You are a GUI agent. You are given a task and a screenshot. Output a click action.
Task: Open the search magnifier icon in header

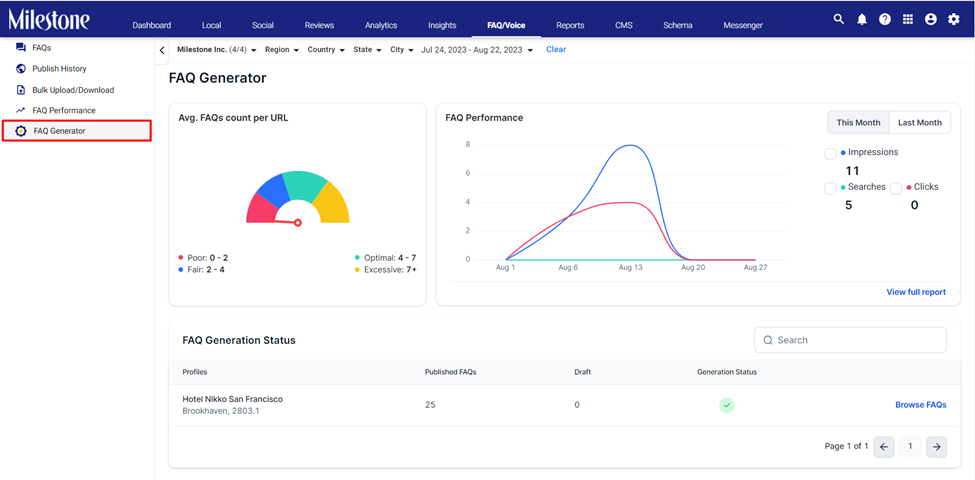pos(839,19)
